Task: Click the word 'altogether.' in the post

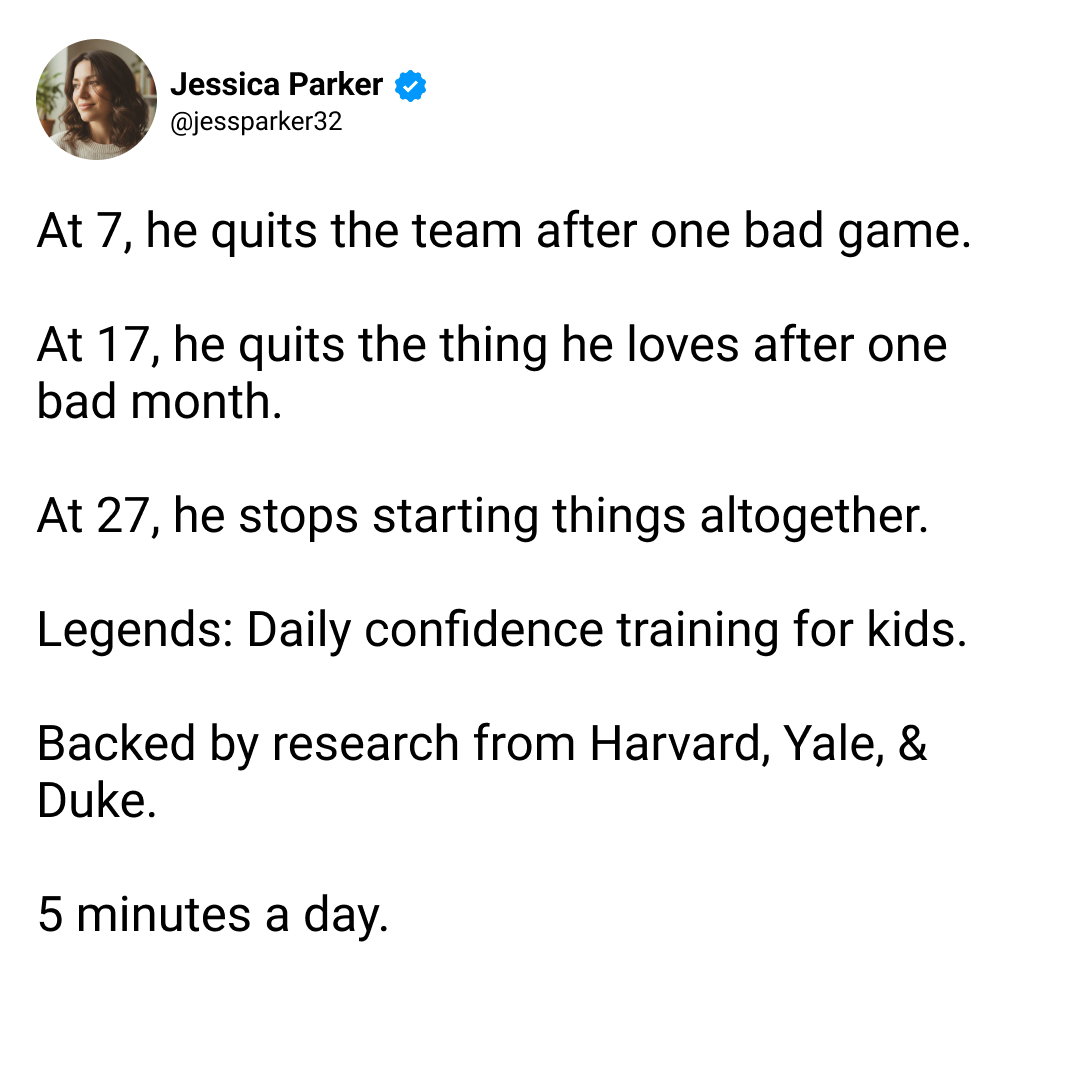Action: point(814,516)
